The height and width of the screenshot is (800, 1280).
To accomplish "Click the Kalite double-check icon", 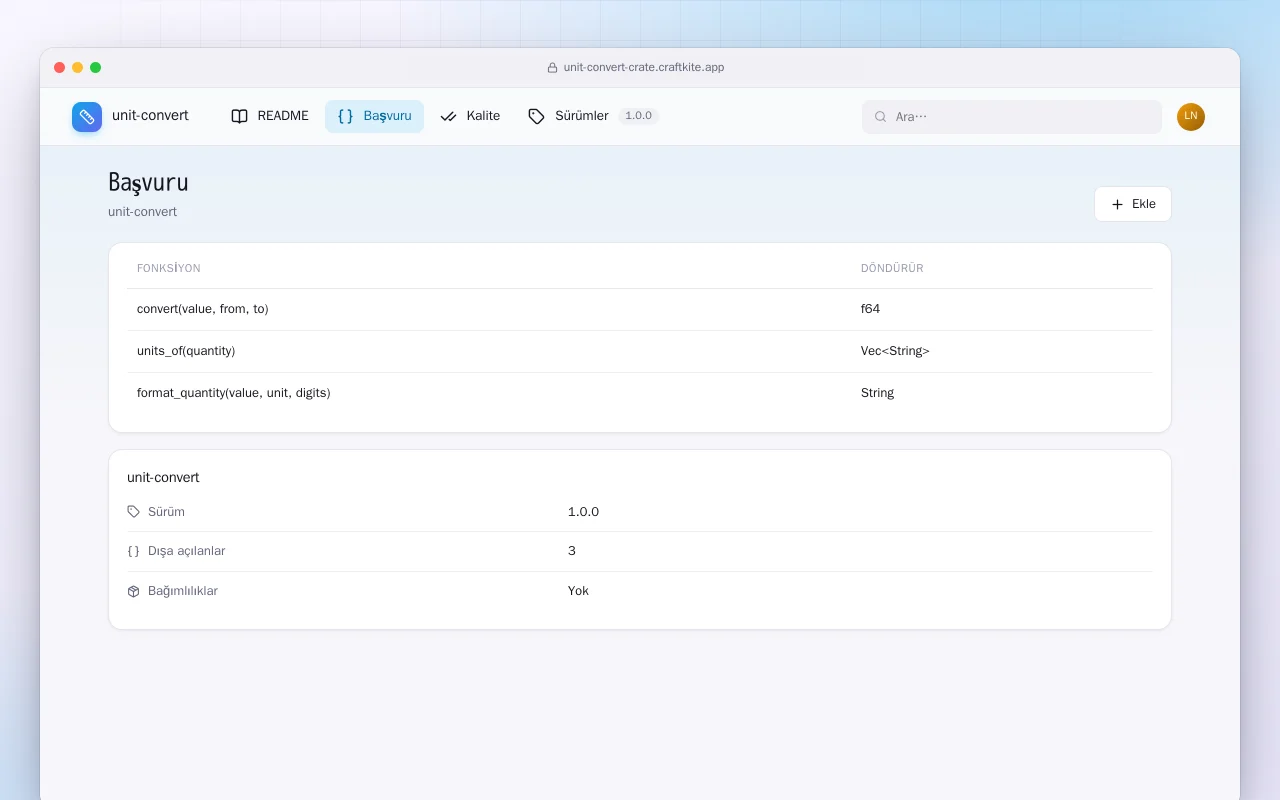I will (x=448, y=116).
